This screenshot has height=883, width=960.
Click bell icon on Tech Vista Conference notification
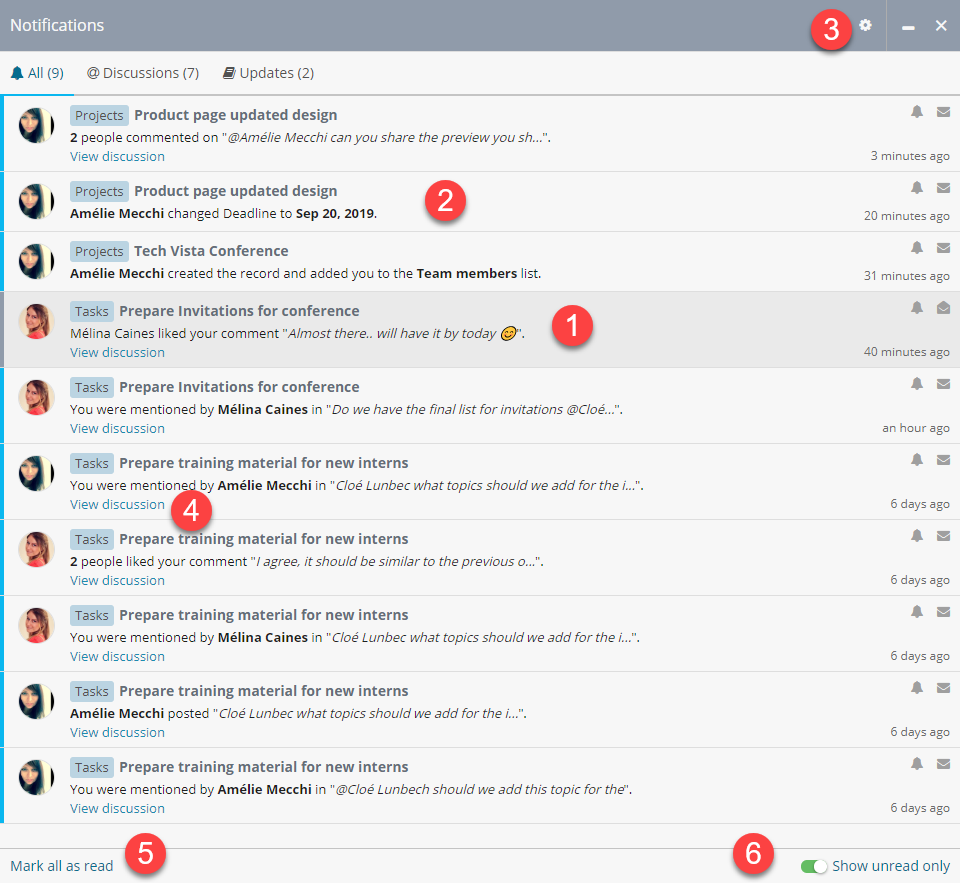coord(917,248)
